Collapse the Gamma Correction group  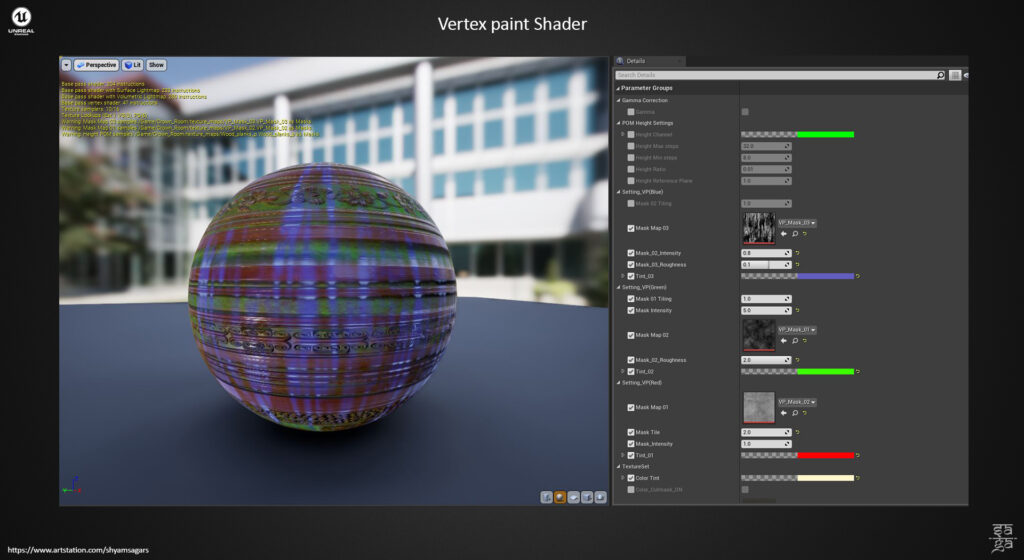coord(618,101)
